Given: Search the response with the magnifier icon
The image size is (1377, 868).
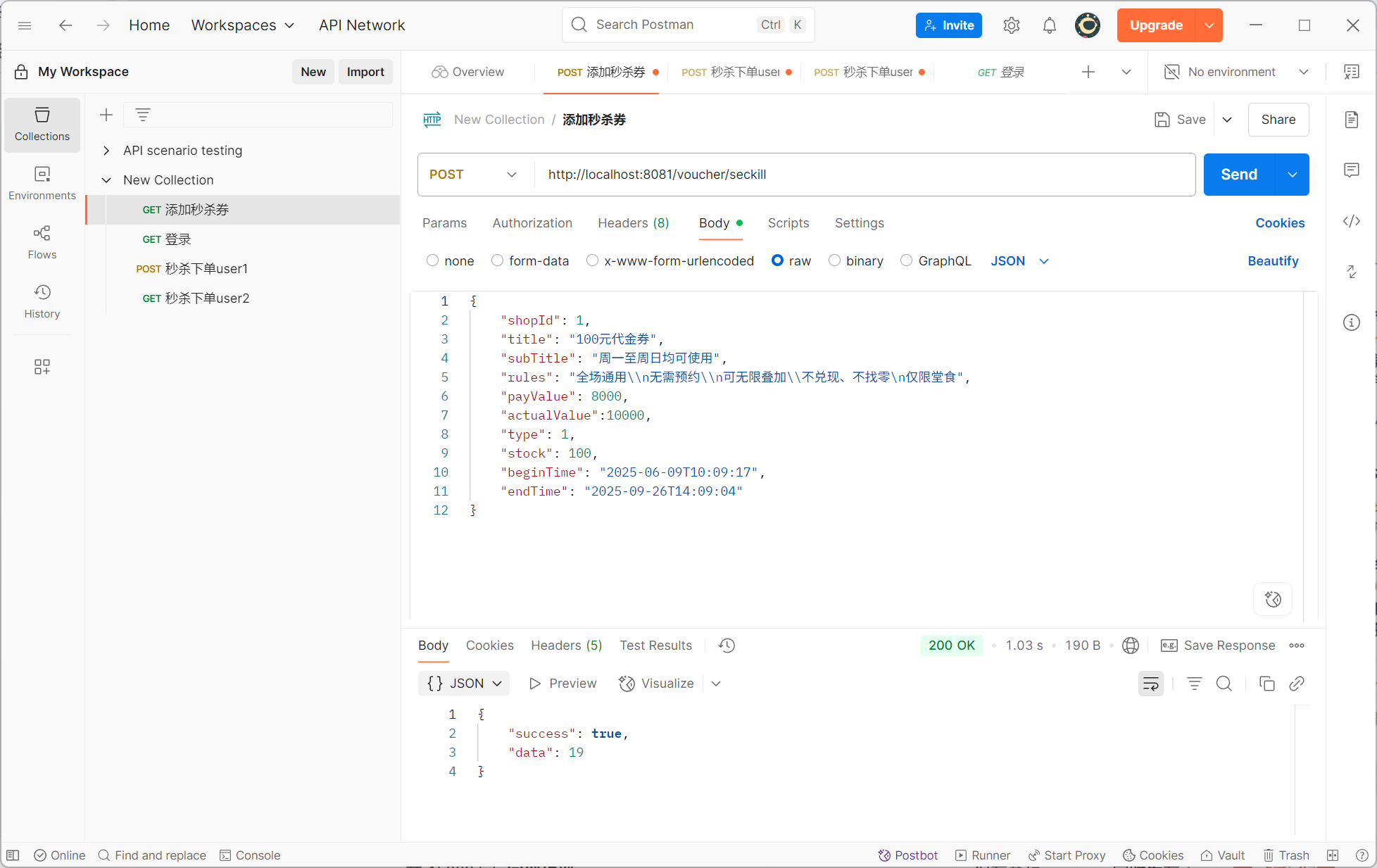Looking at the screenshot, I should coord(1224,684).
